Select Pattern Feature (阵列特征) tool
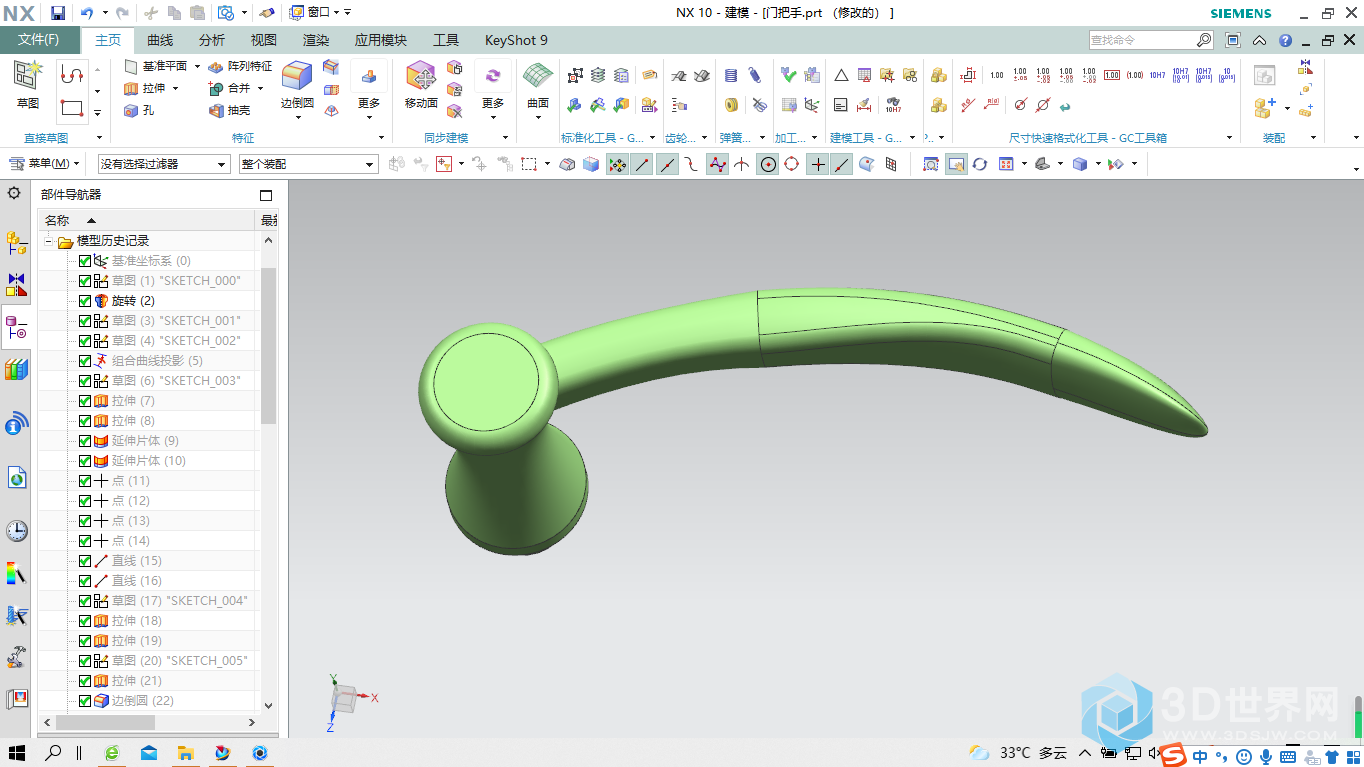 239,66
